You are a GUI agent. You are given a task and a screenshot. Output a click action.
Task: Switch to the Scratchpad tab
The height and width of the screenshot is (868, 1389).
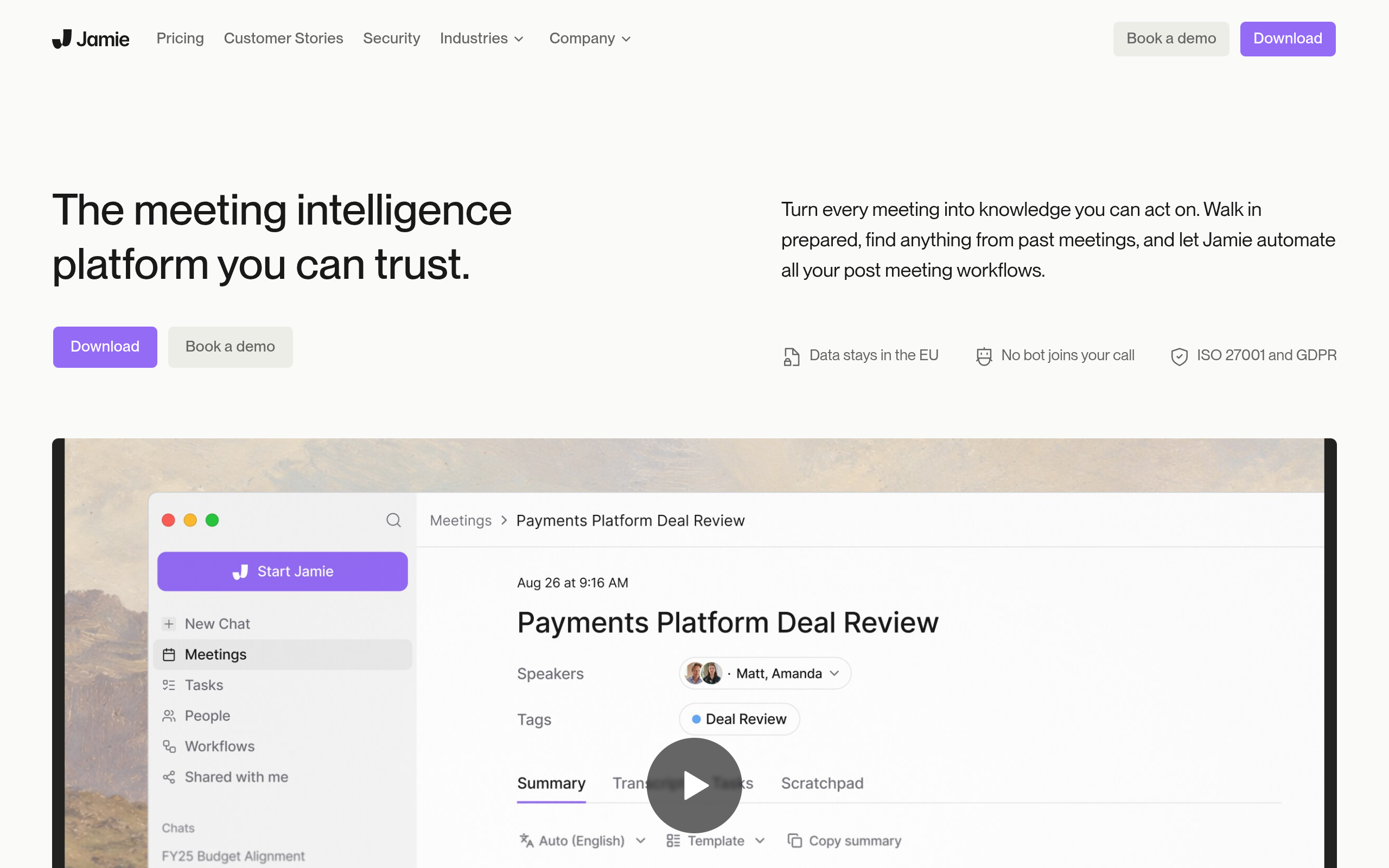tap(822, 783)
